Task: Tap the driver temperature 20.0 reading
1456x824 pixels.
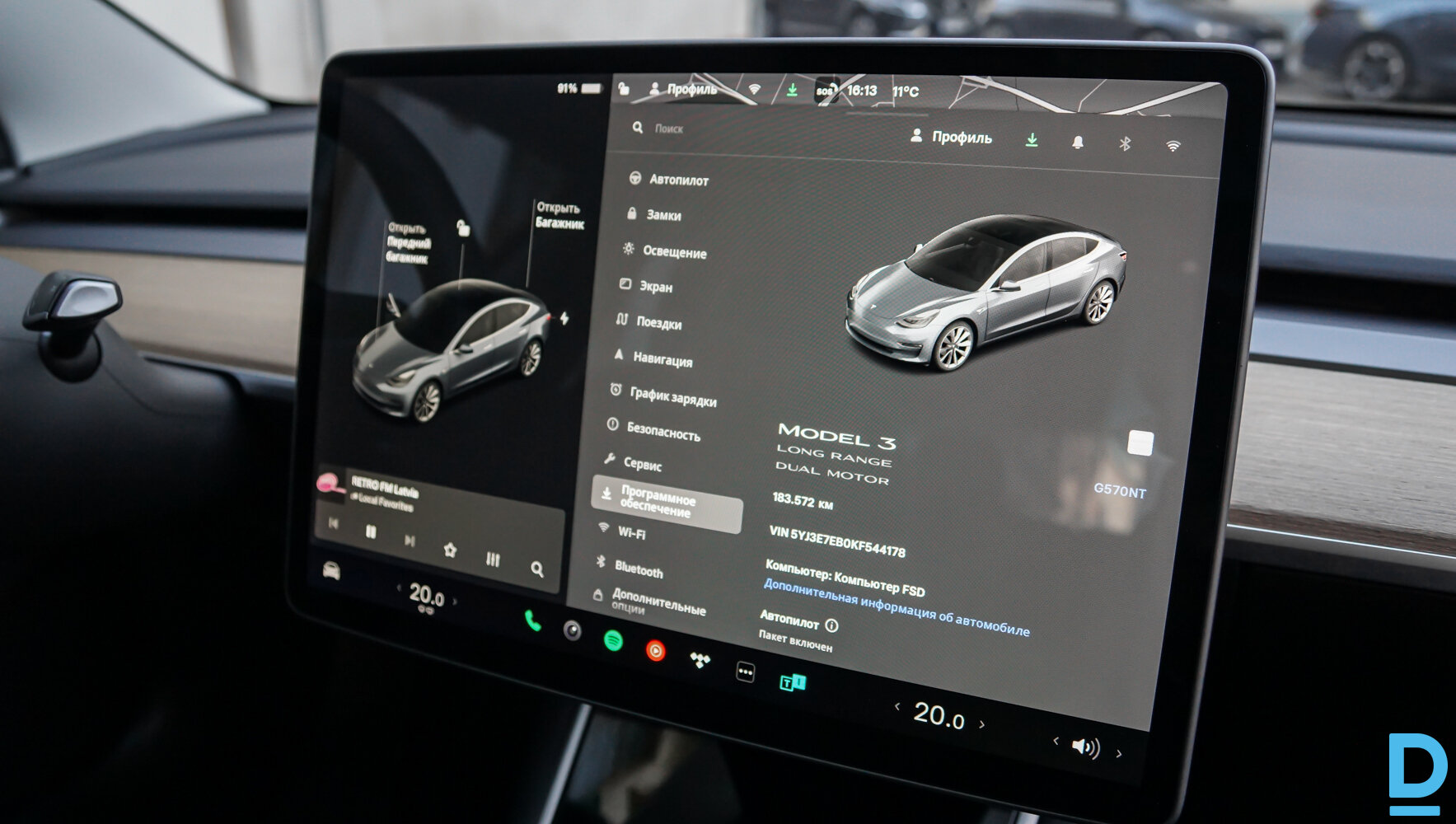Action: point(427,595)
